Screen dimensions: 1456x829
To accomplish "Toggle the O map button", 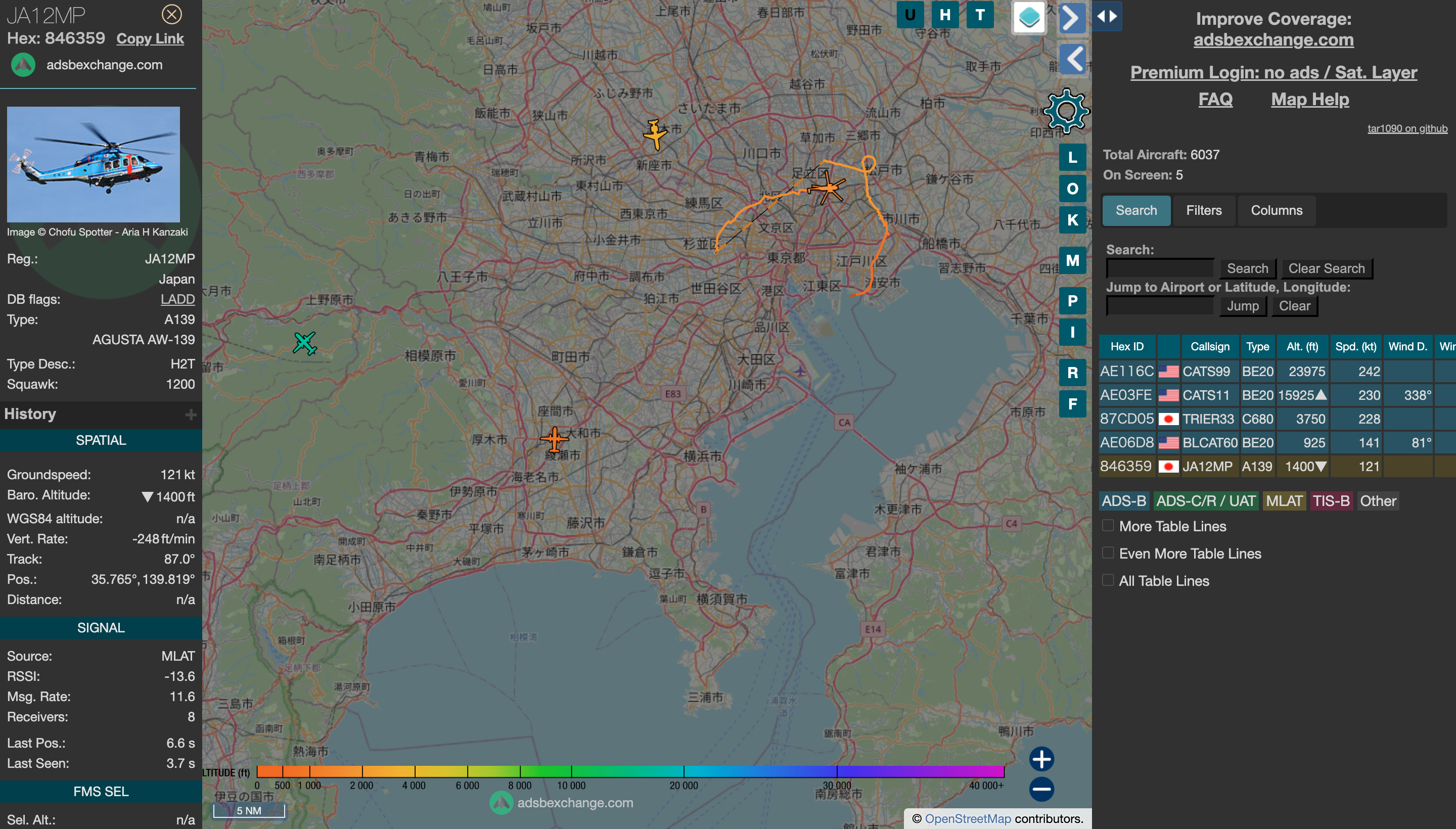I will coord(1072,189).
